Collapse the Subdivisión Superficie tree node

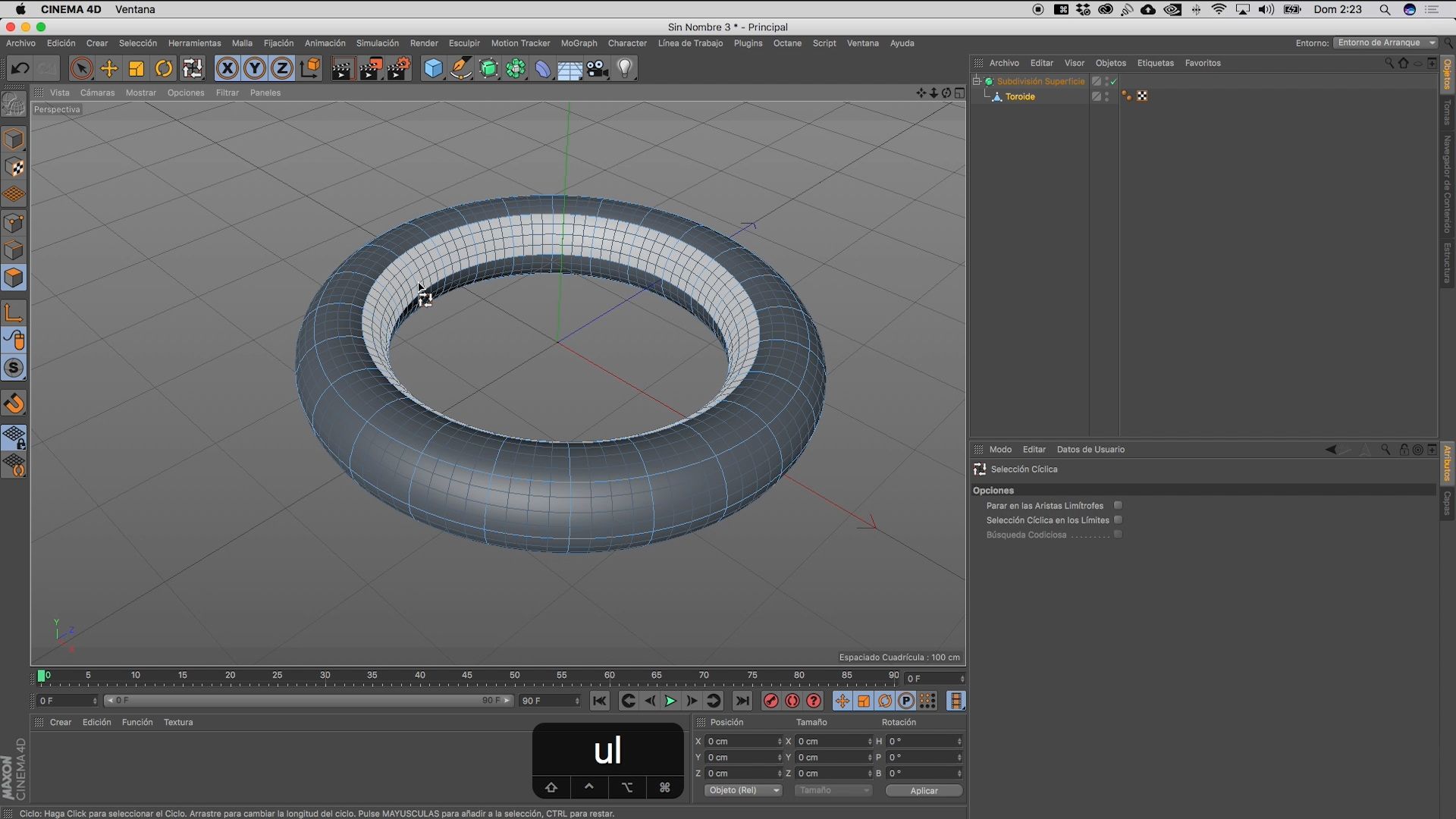(x=977, y=81)
